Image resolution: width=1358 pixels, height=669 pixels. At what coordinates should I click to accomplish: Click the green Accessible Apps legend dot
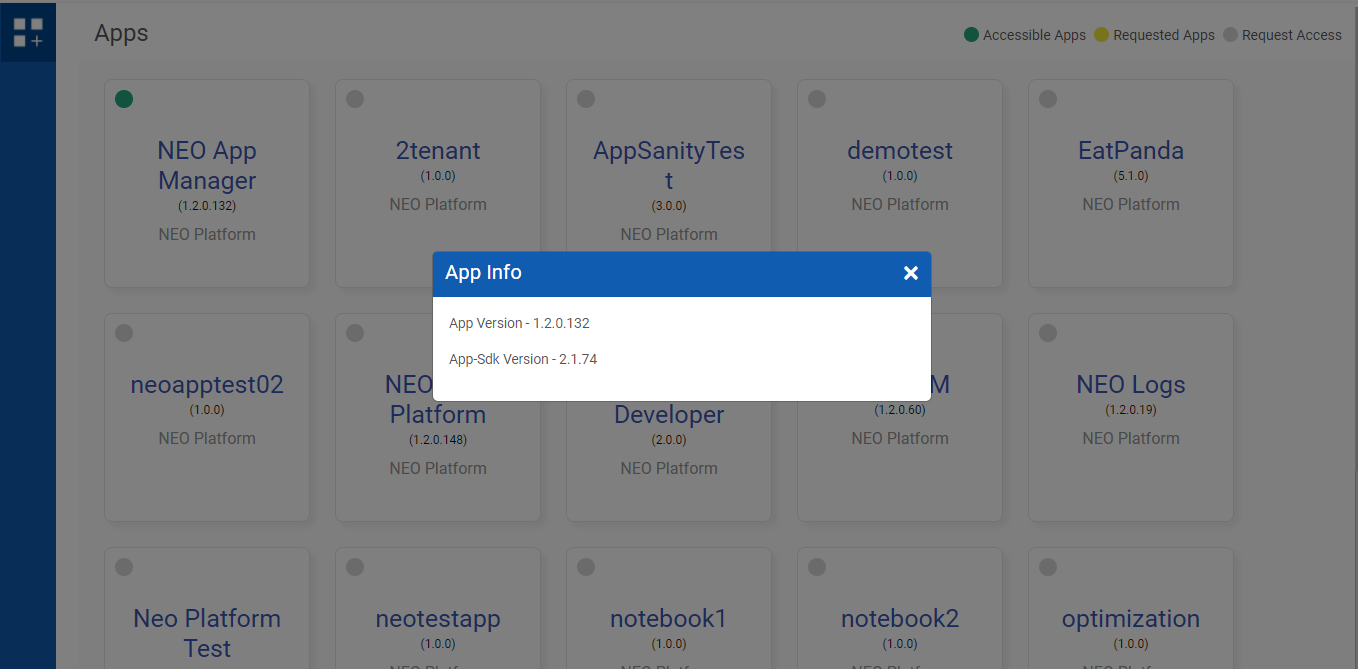point(971,35)
